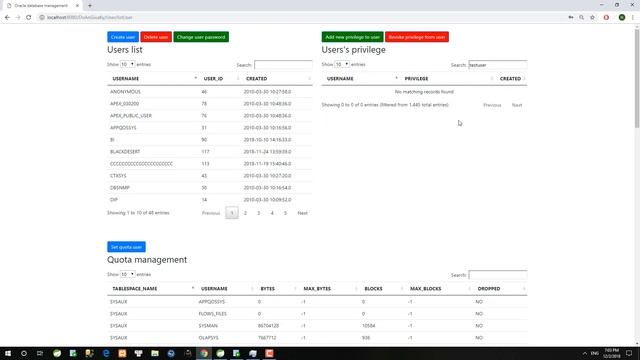Click the Cortana circle on taskbar

pyautogui.click(x=24, y=353)
